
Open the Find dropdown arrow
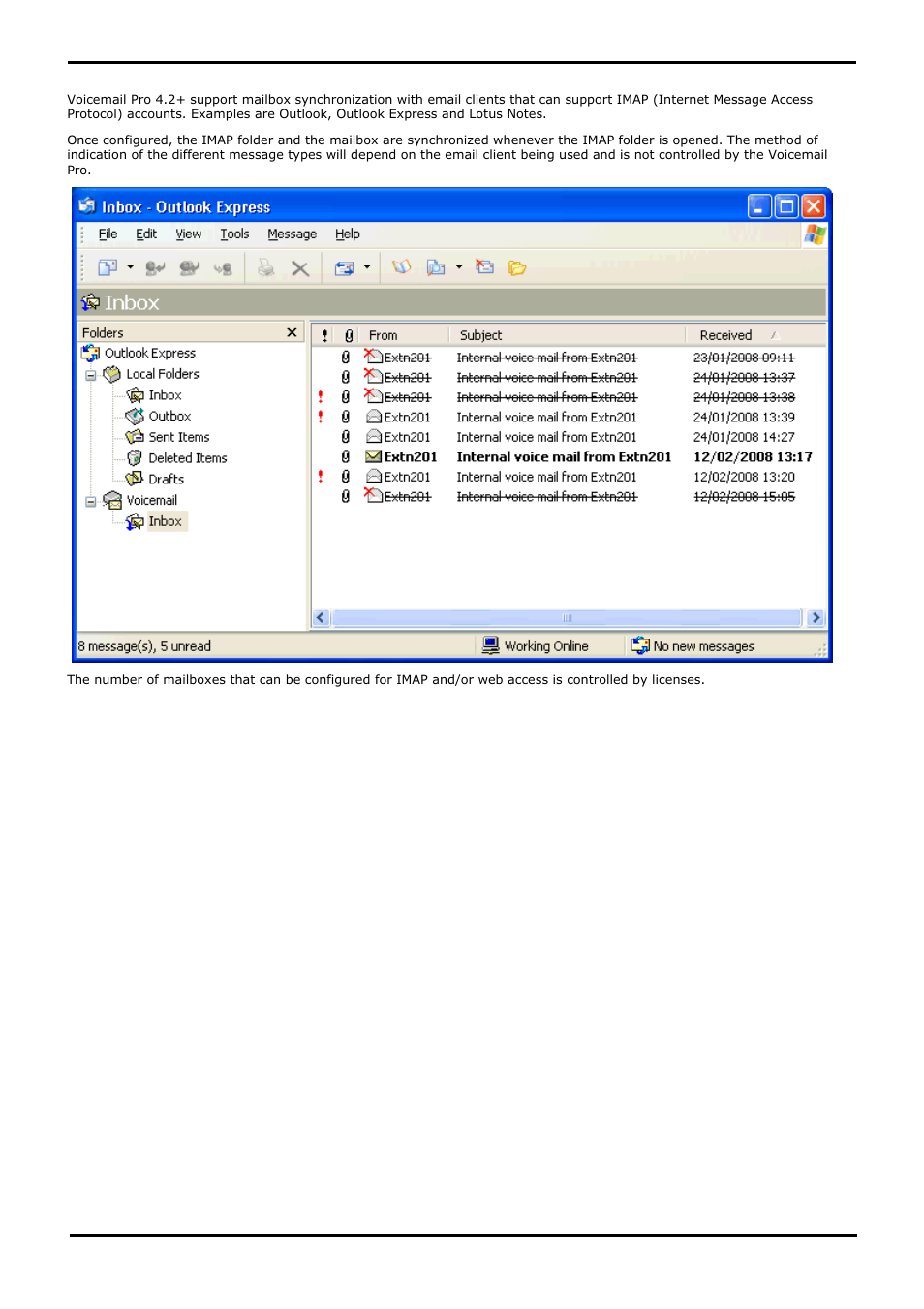point(459,267)
